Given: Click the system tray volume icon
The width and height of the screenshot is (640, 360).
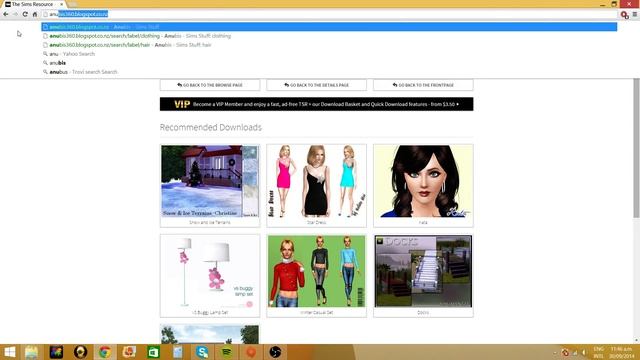Looking at the screenshot, I should 584,352.
